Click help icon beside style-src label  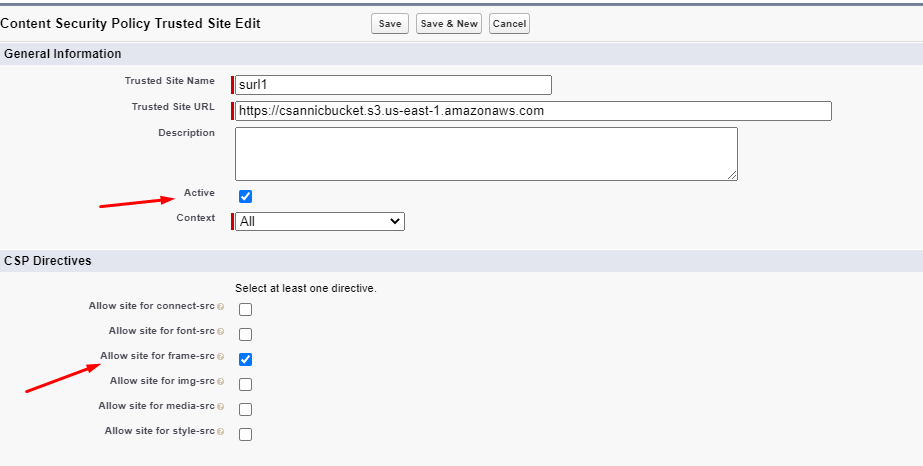(220, 432)
